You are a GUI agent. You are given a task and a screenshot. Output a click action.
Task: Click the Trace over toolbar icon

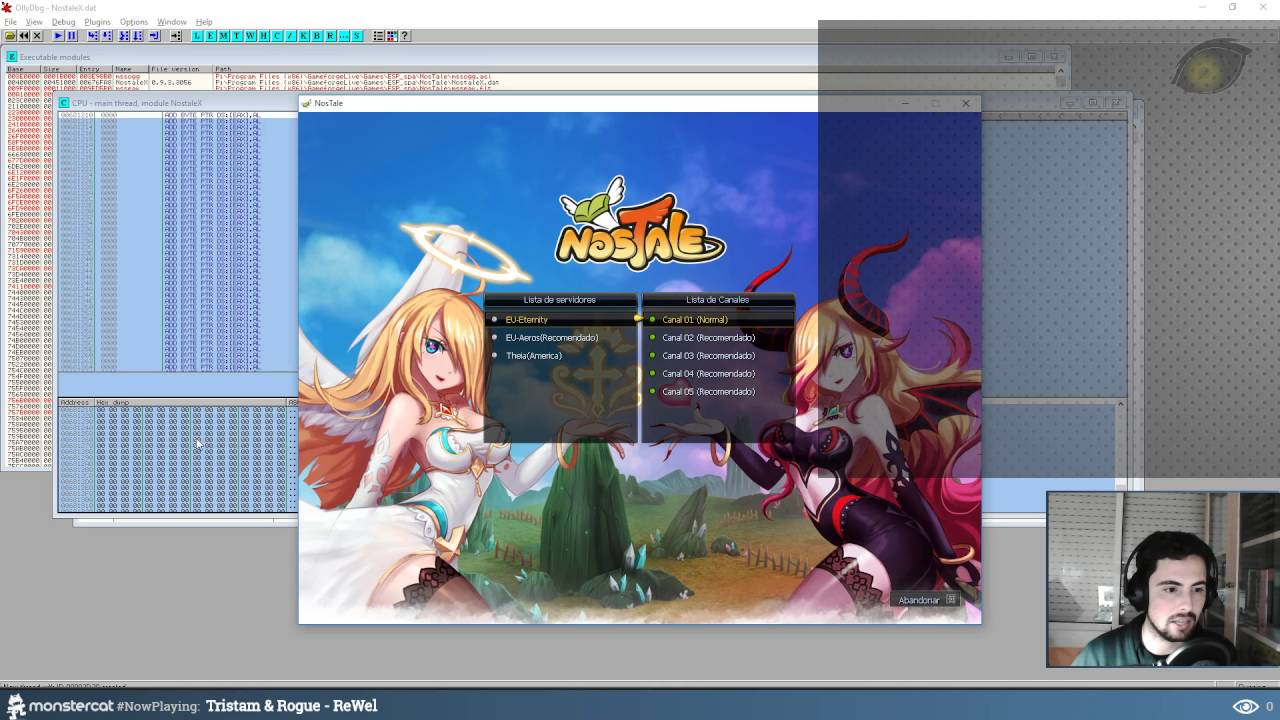(x=137, y=36)
